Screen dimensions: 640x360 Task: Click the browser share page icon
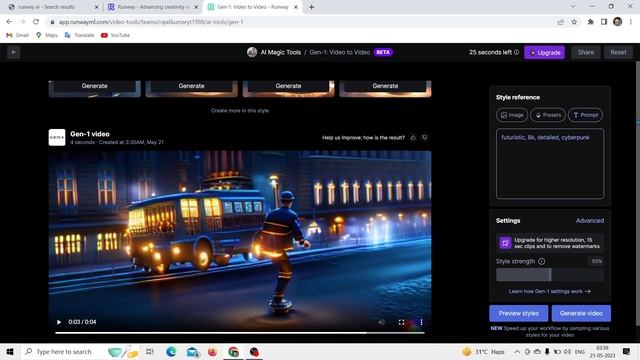[560, 22]
